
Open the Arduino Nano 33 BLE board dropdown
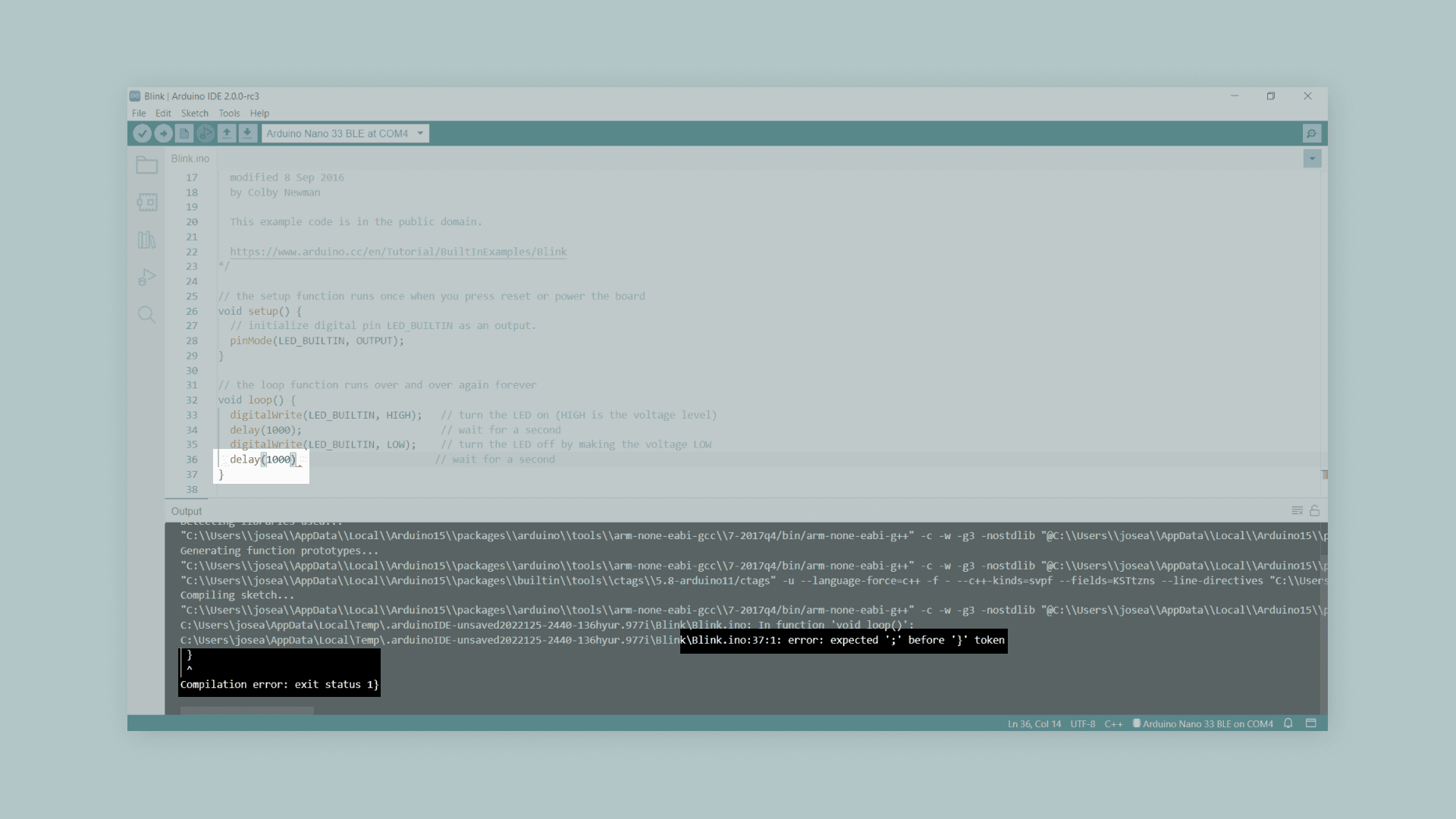point(345,133)
